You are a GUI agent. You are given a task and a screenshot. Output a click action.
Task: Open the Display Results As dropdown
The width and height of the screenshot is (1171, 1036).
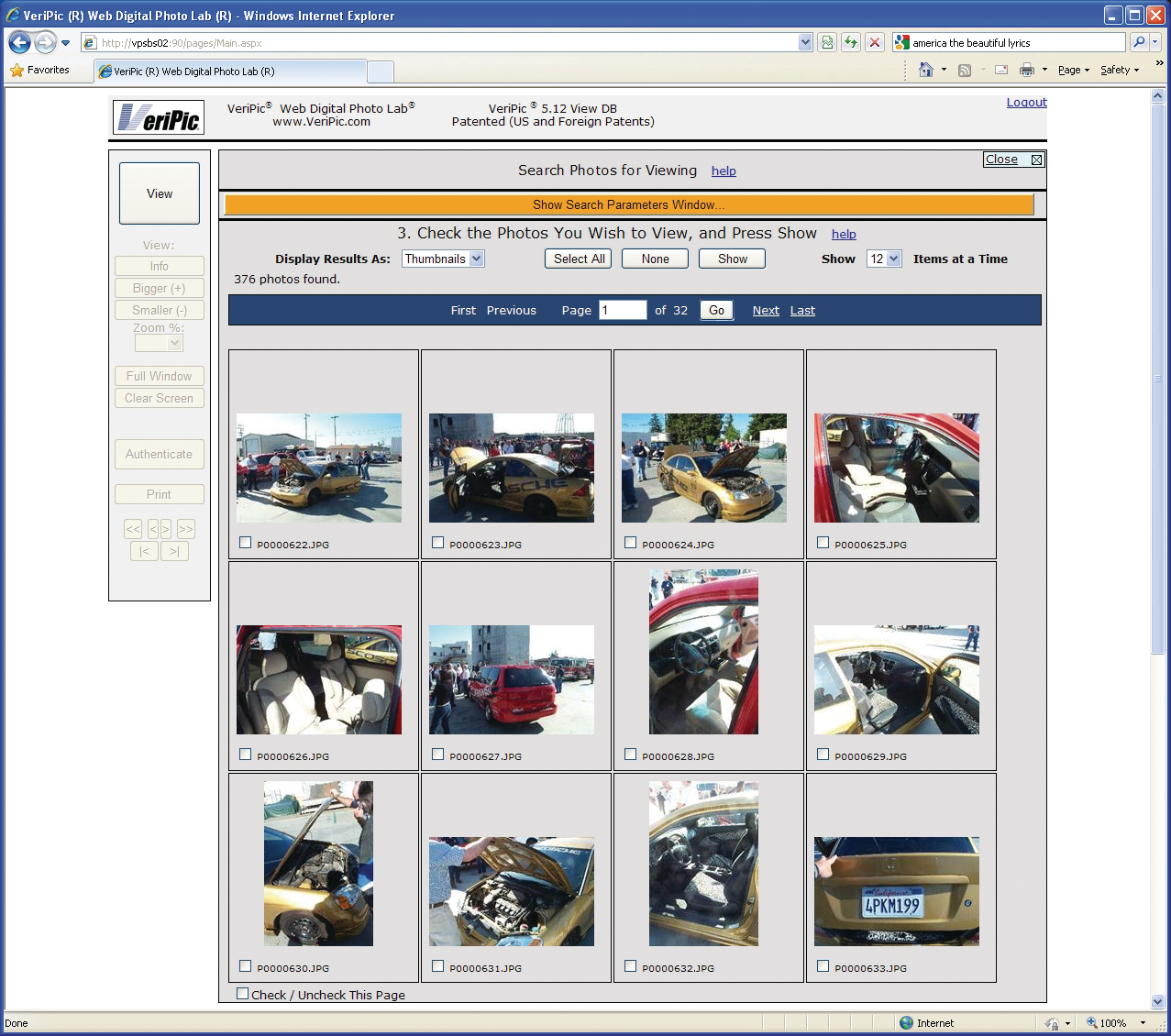tap(443, 259)
